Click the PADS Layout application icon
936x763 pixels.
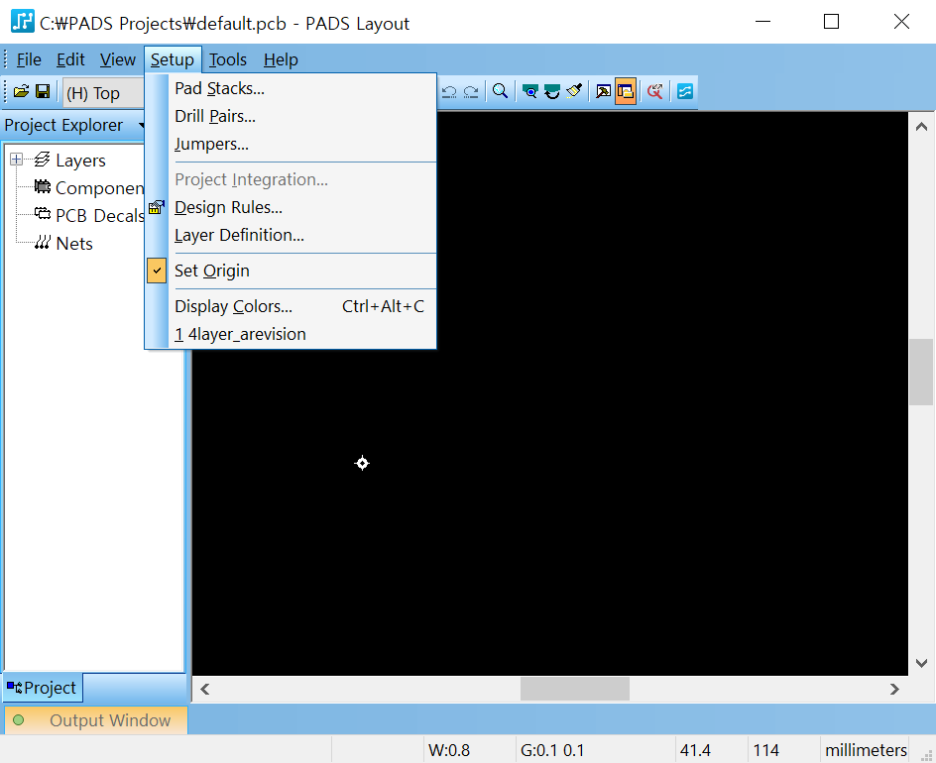[x=23, y=21]
